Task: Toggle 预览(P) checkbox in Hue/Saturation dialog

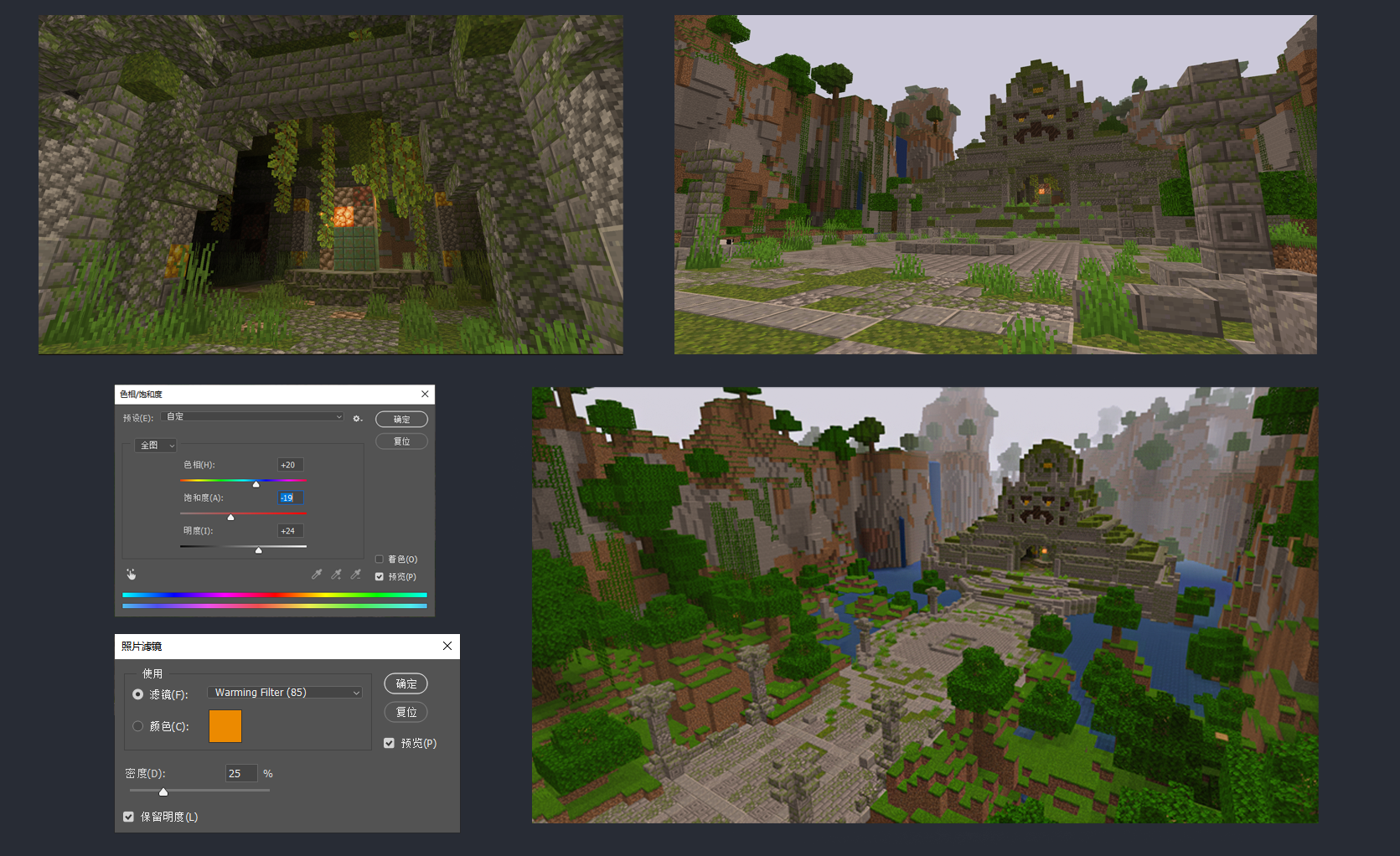Action: click(380, 576)
